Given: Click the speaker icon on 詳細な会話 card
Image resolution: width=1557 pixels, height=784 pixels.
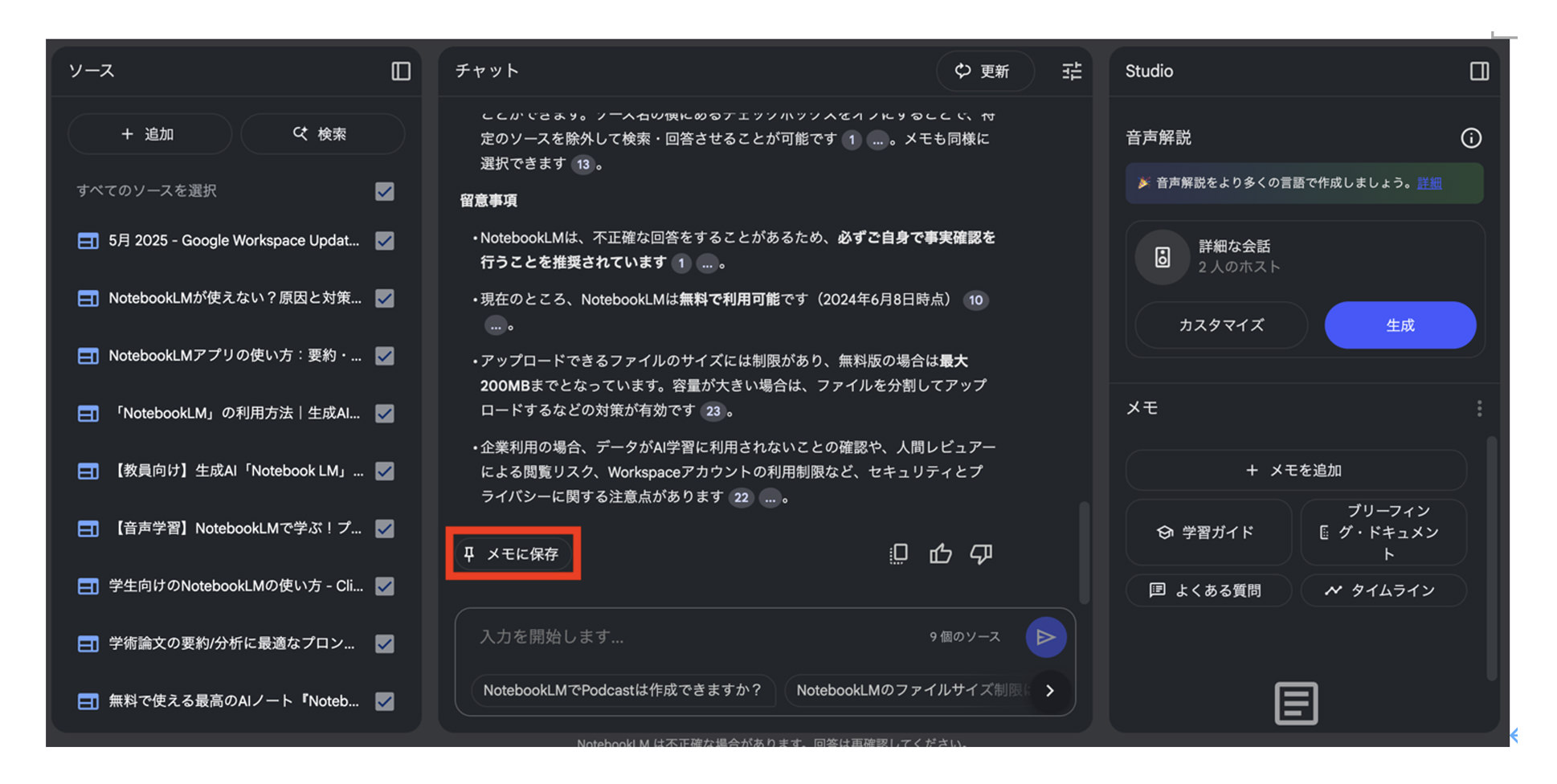Looking at the screenshot, I should [x=1161, y=256].
